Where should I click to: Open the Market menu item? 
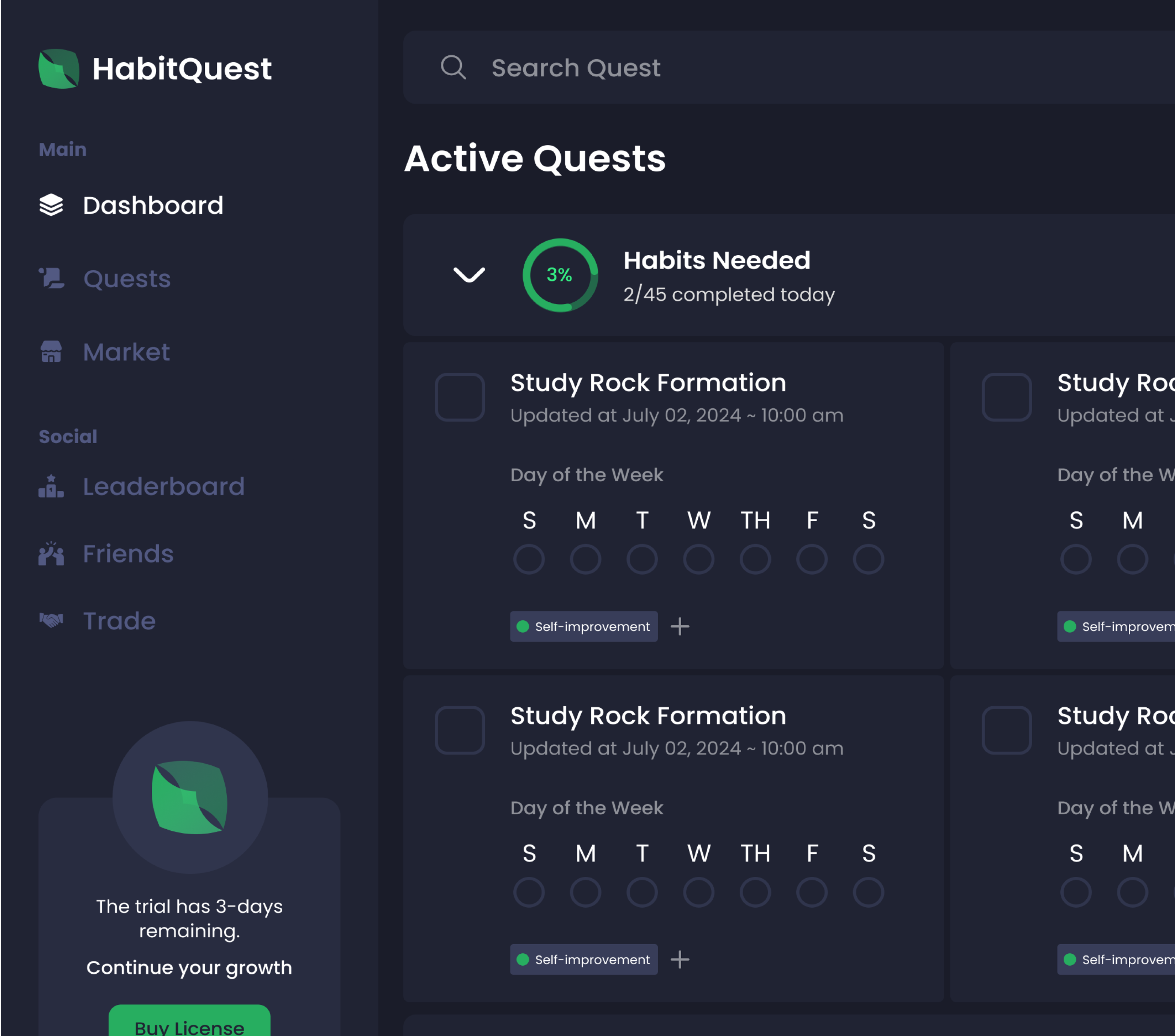pyautogui.click(x=126, y=351)
